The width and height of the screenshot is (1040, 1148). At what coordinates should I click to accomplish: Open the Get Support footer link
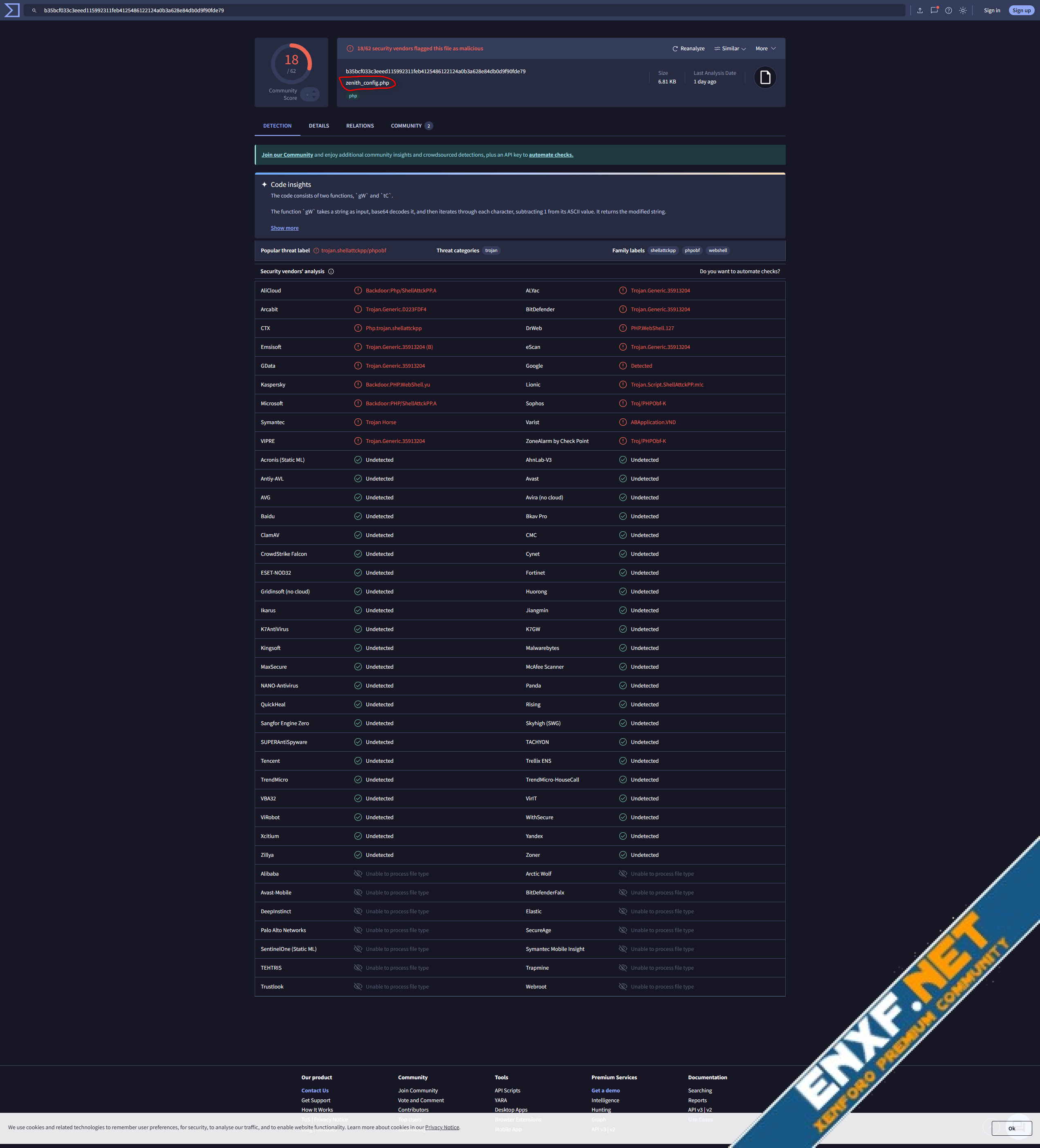pyautogui.click(x=315, y=1100)
